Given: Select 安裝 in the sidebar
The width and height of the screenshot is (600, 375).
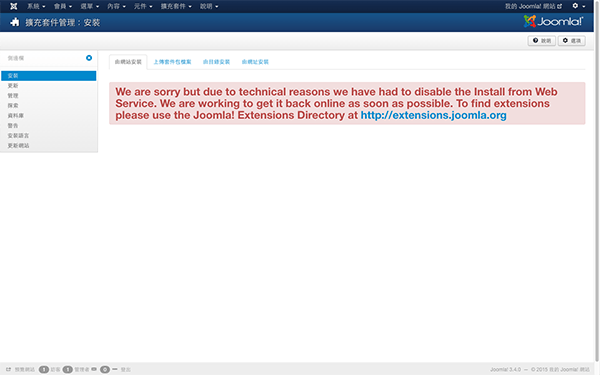Looking at the screenshot, I should [49, 76].
